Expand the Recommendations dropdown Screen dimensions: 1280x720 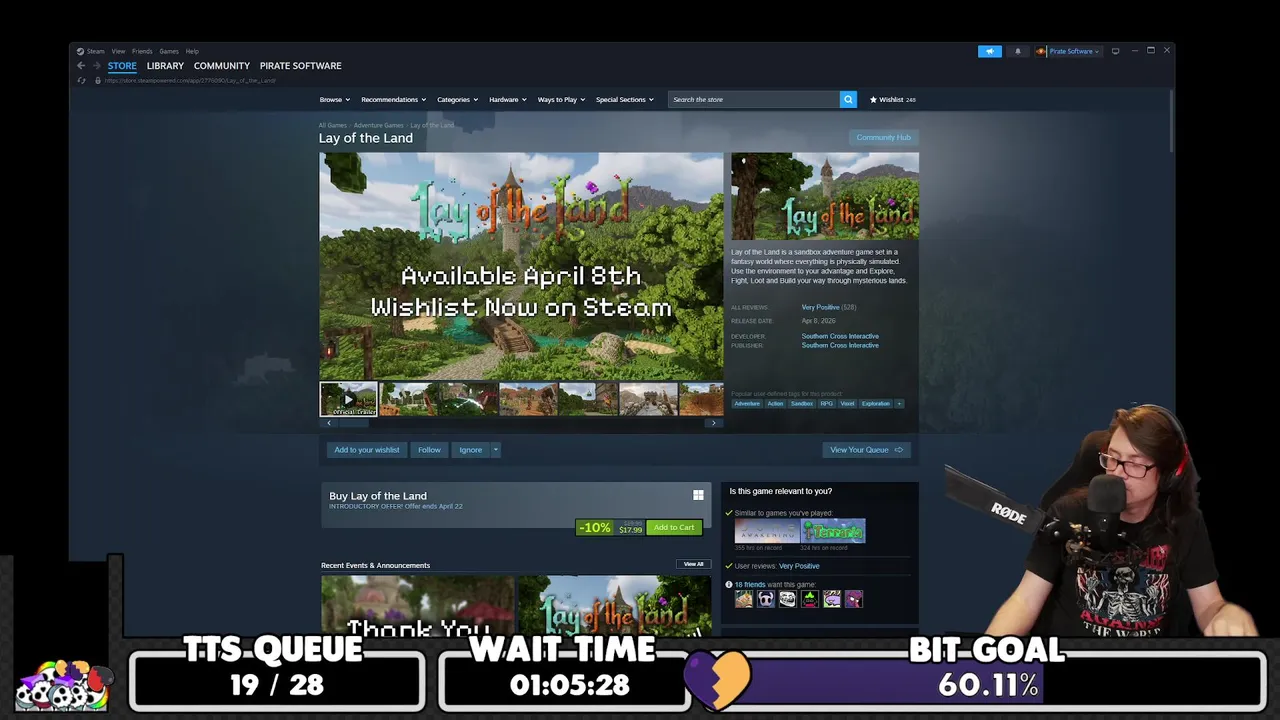pos(393,99)
